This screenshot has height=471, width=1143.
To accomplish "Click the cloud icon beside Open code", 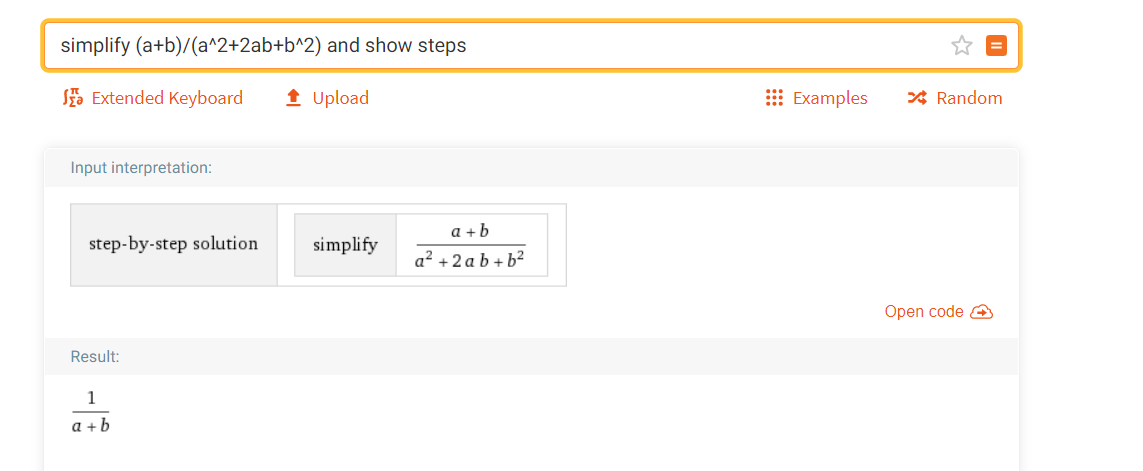I will click(982, 312).
